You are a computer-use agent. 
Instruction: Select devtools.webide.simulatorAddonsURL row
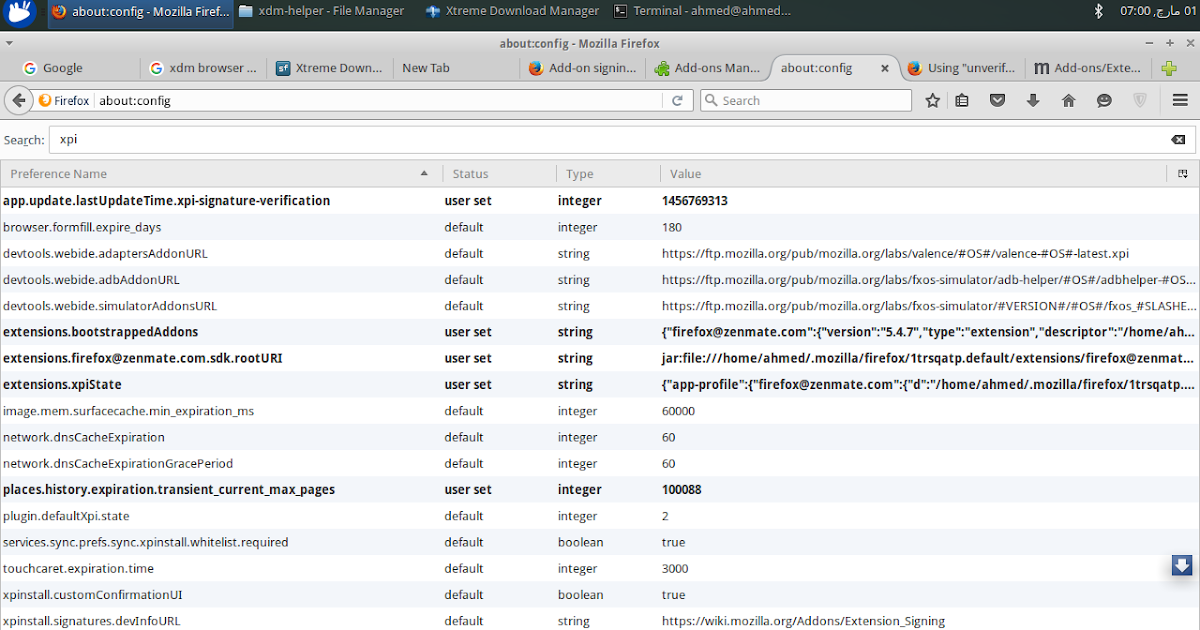point(600,306)
